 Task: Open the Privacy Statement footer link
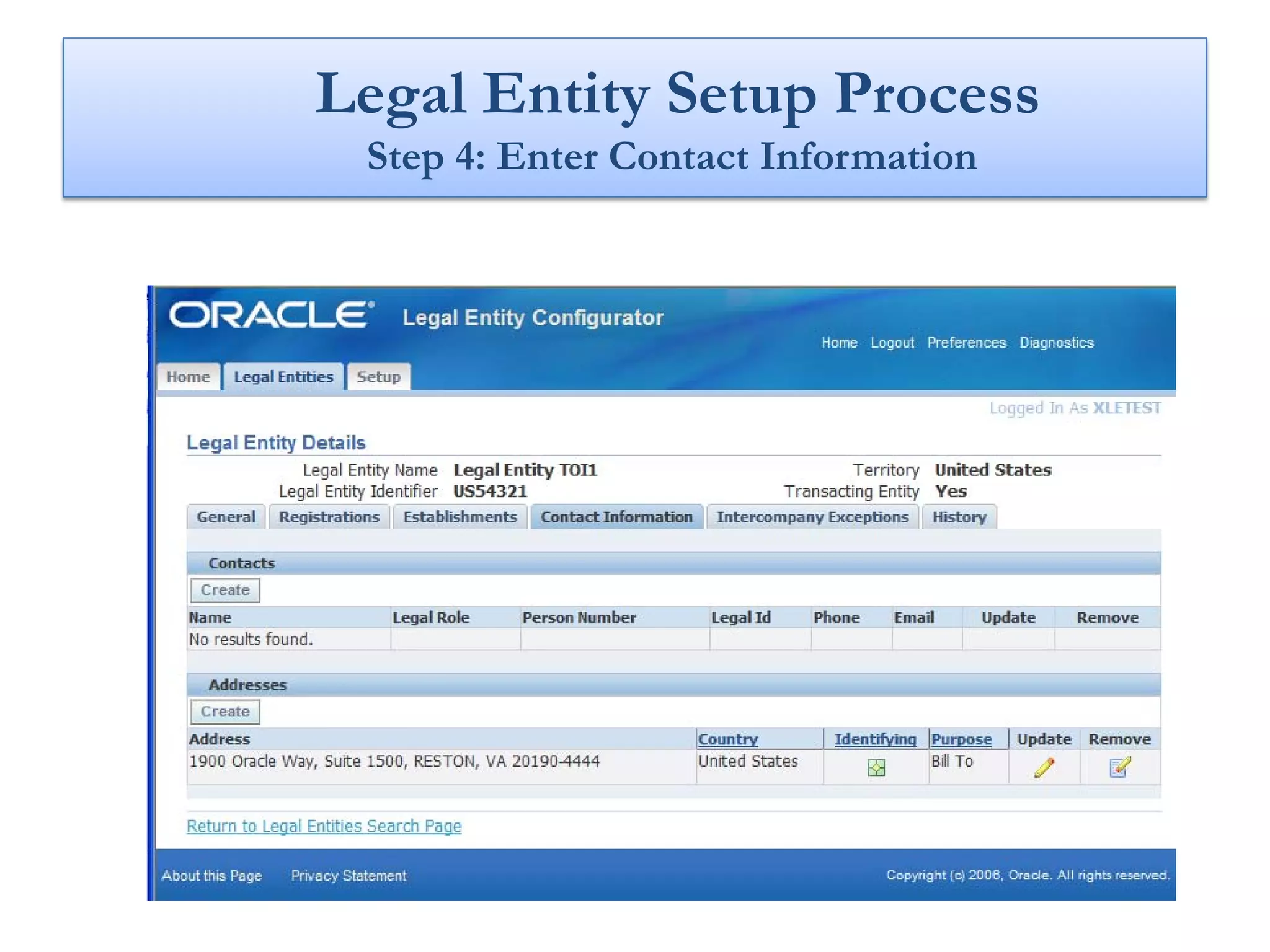(349, 876)
